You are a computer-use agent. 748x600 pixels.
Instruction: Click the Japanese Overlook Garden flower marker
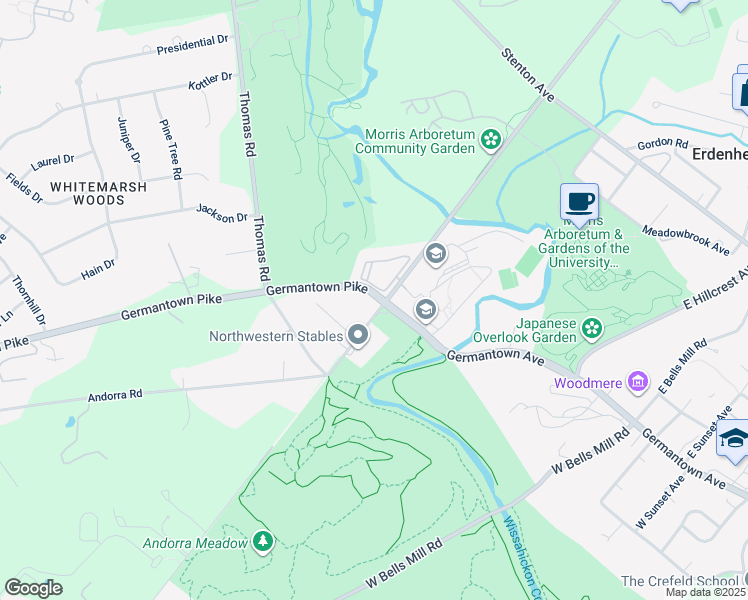[592, 329]
